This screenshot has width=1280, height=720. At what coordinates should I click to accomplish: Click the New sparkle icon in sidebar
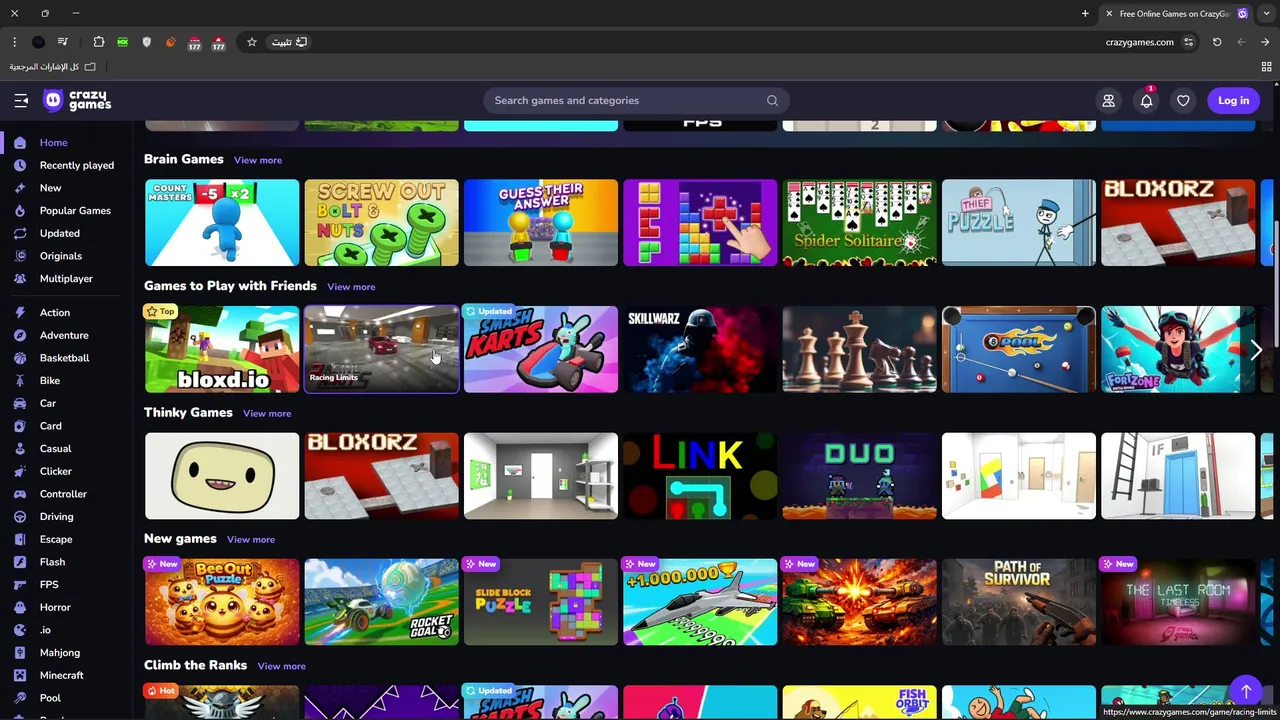coord(20,188)
